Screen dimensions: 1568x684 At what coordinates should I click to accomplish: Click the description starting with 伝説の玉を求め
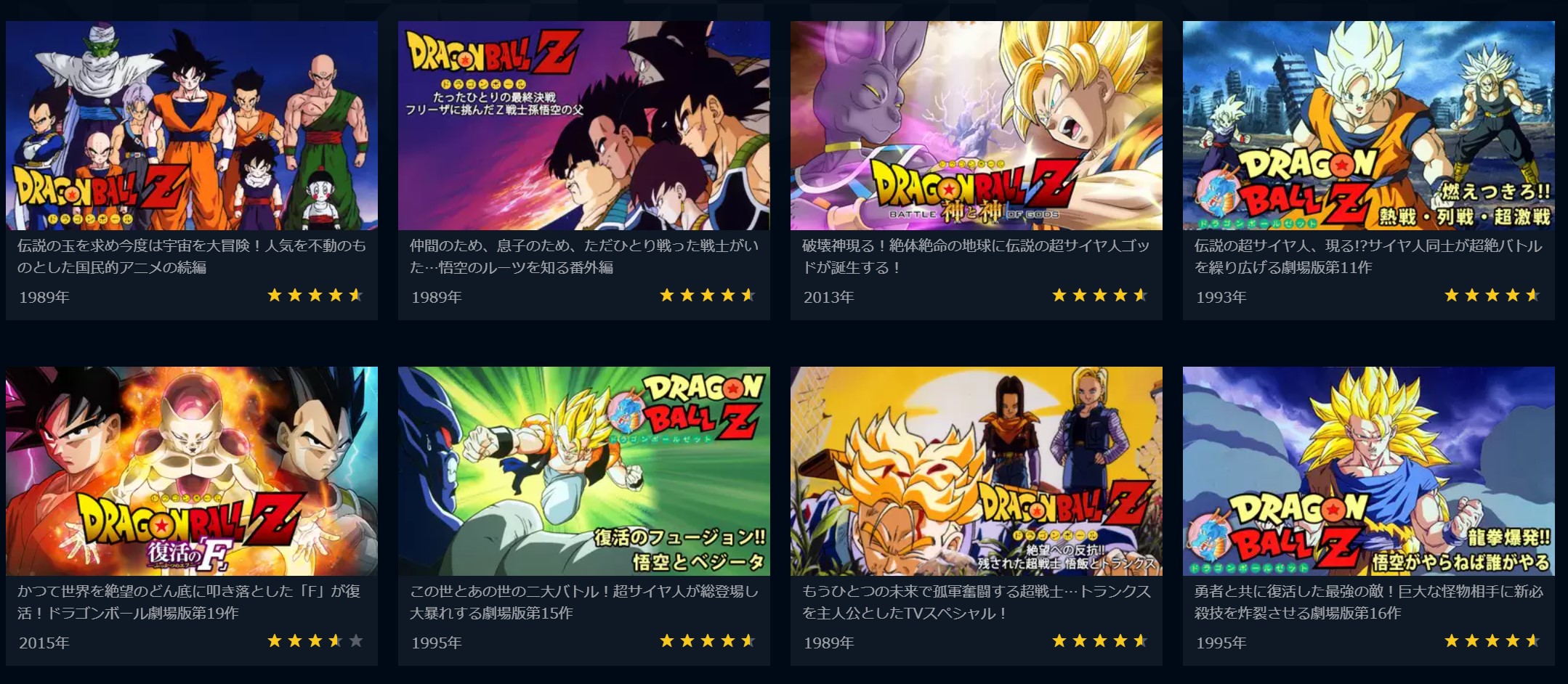pos(192,256)
